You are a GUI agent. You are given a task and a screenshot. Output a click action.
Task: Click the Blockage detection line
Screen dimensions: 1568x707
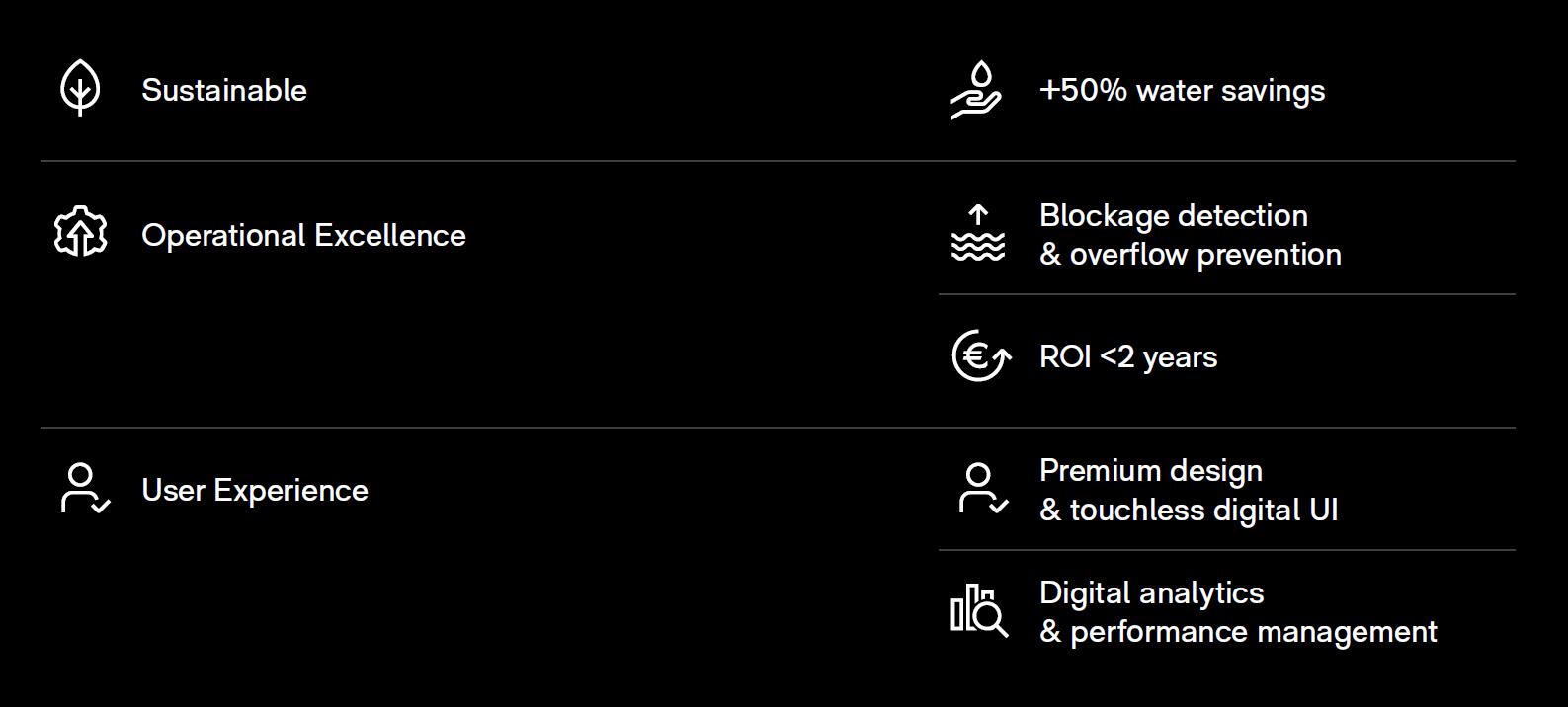tap(1174, 215)
